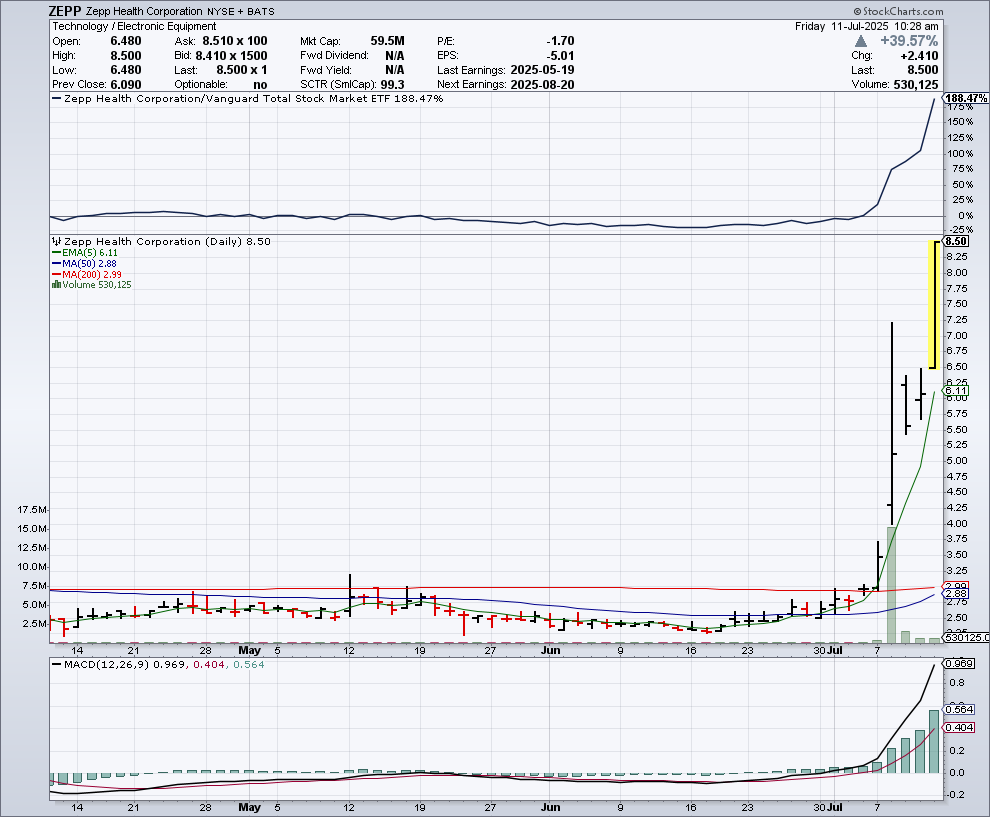Click Last Earnings date 2025-05-19
Image resolution: width=990 pixels, height=817 pixels.
[x=542, y=70]
